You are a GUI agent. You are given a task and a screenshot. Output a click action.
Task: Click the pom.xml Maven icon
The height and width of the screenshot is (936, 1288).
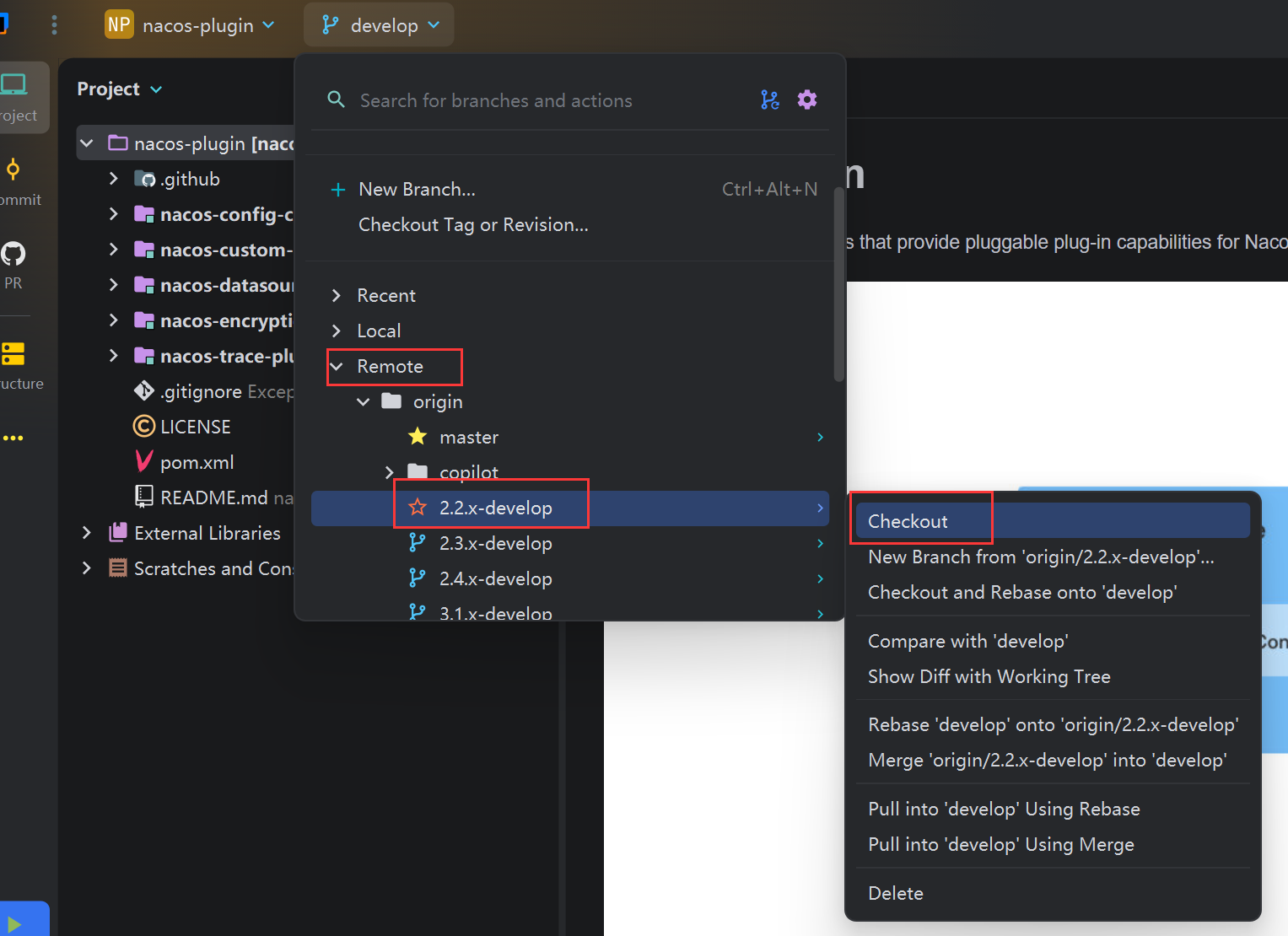pos(144,461)
